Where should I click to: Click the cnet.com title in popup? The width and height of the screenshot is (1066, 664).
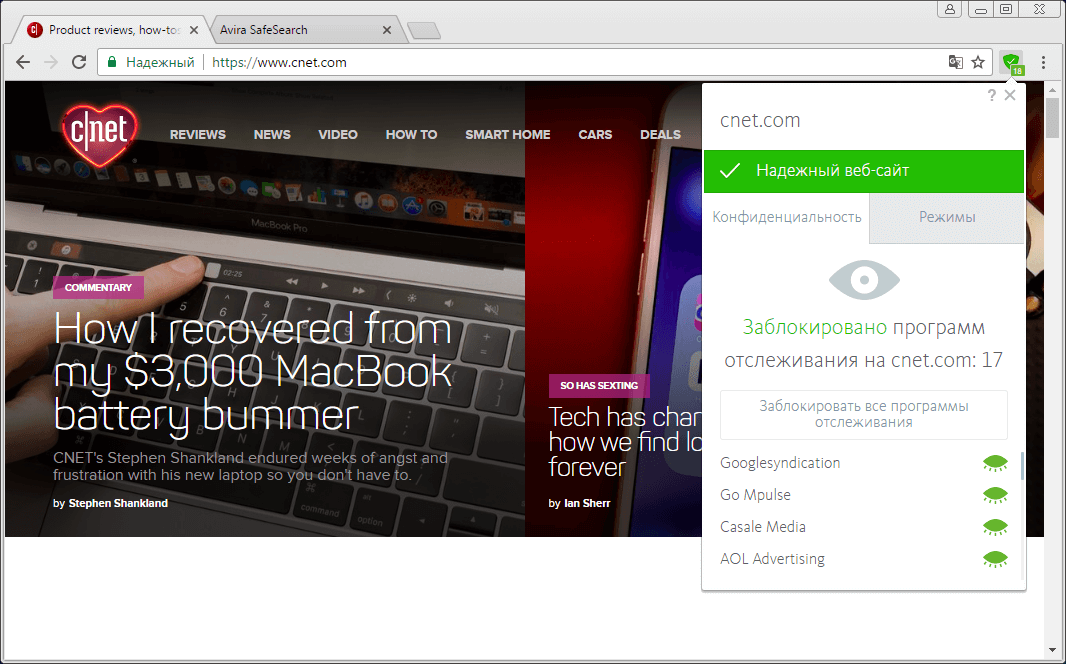click(x=760, y=120)
